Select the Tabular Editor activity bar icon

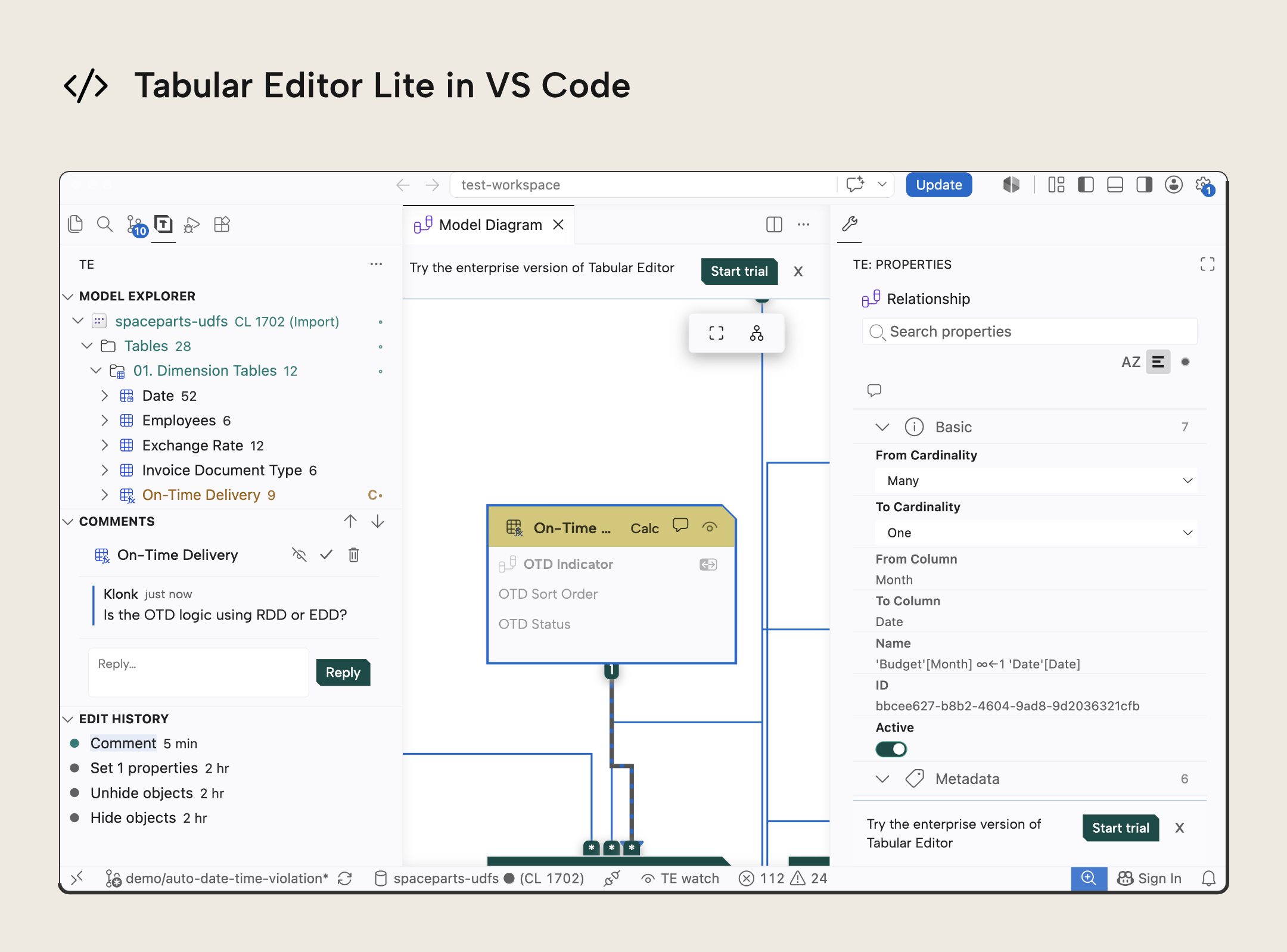coord(163,224)
